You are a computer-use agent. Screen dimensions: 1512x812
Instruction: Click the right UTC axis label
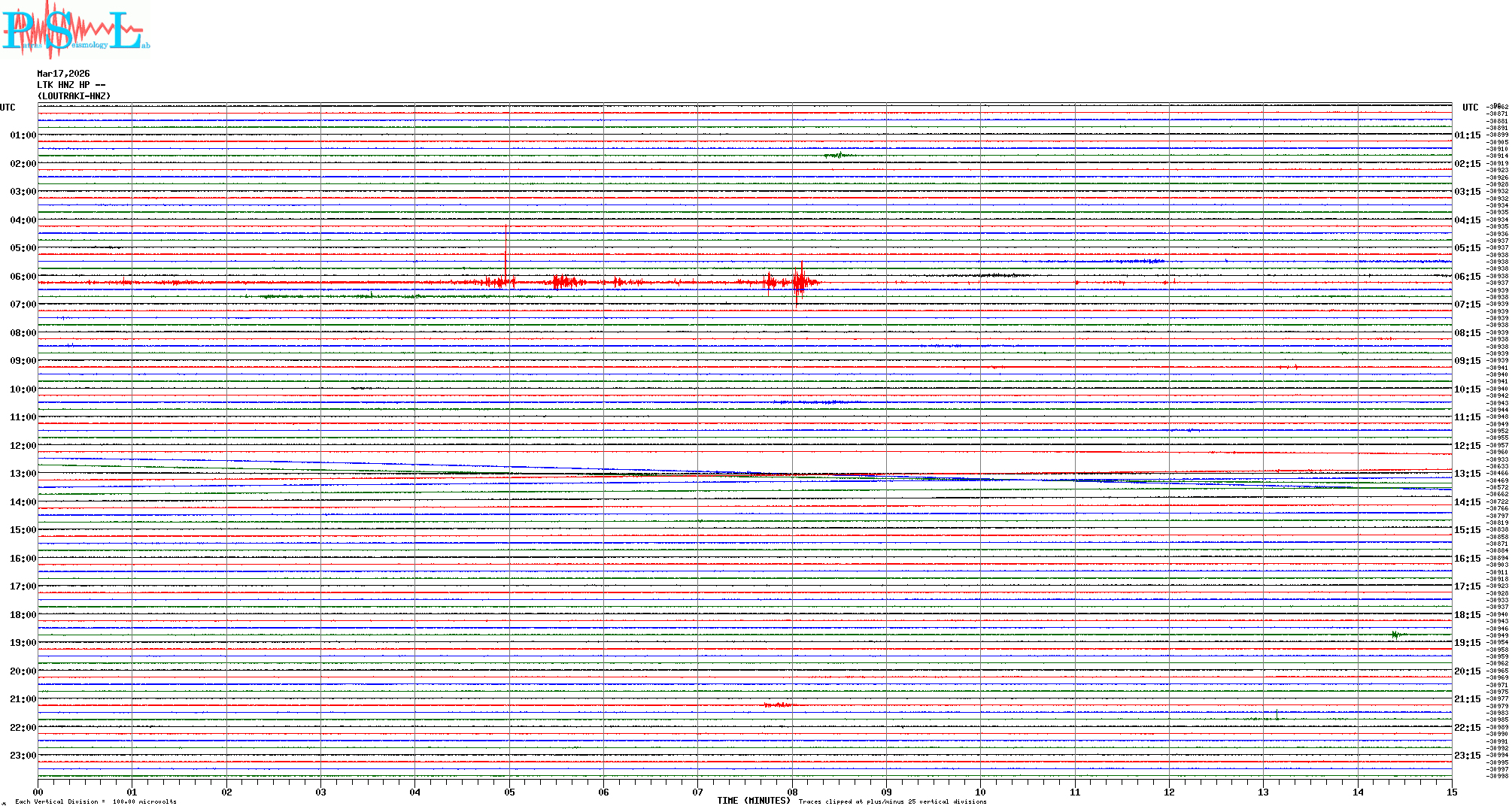[1470, 108]
